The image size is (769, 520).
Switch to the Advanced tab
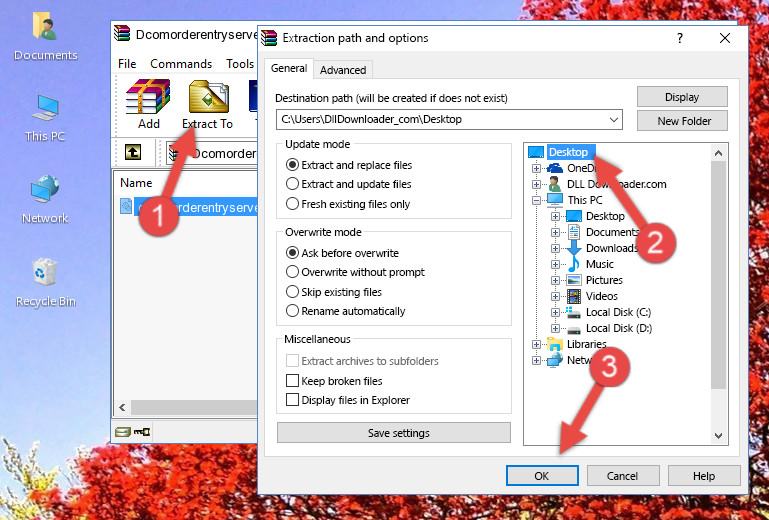click(343, 70)
